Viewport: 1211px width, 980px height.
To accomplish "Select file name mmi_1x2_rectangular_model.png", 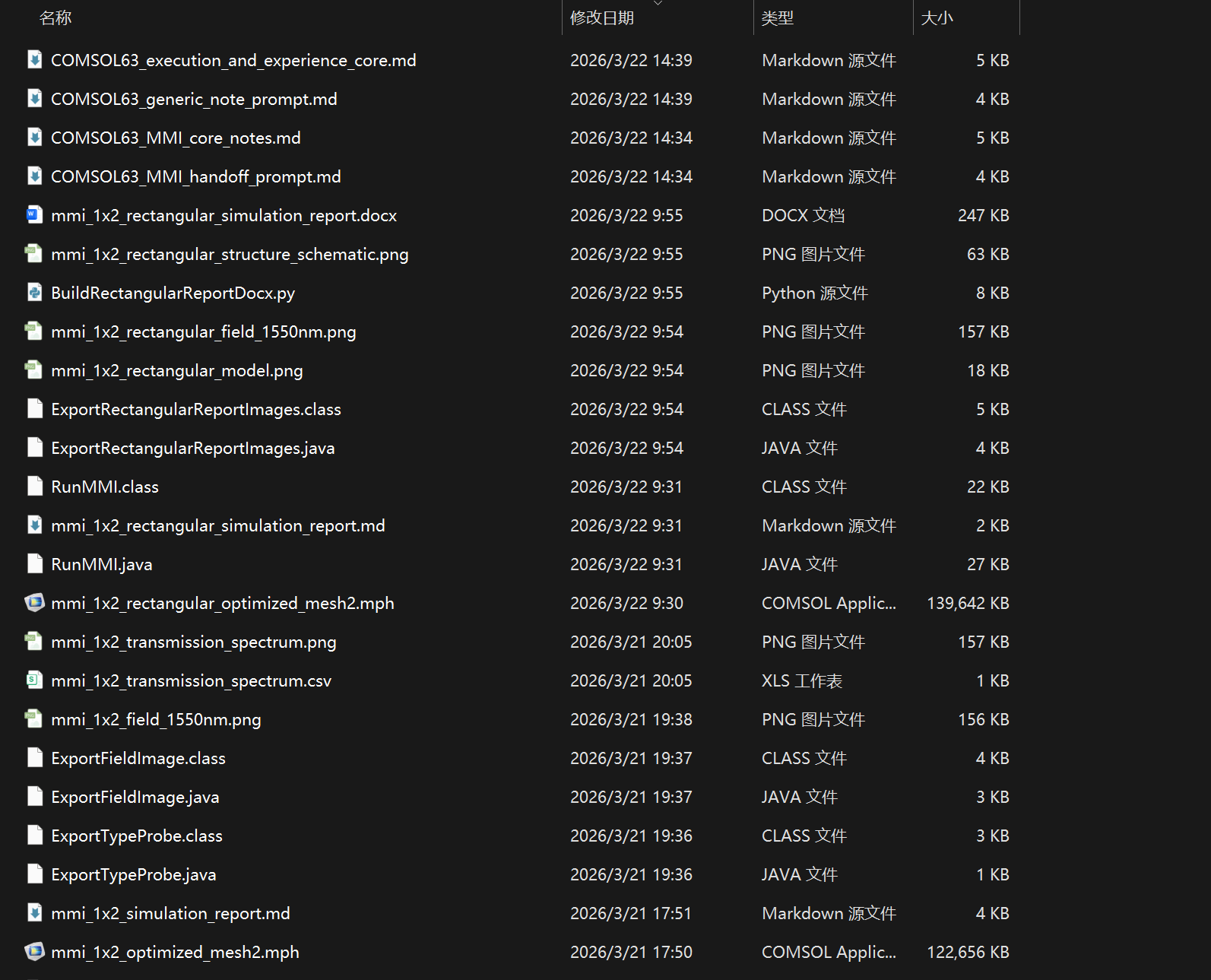I will click(x=177, y=370).
